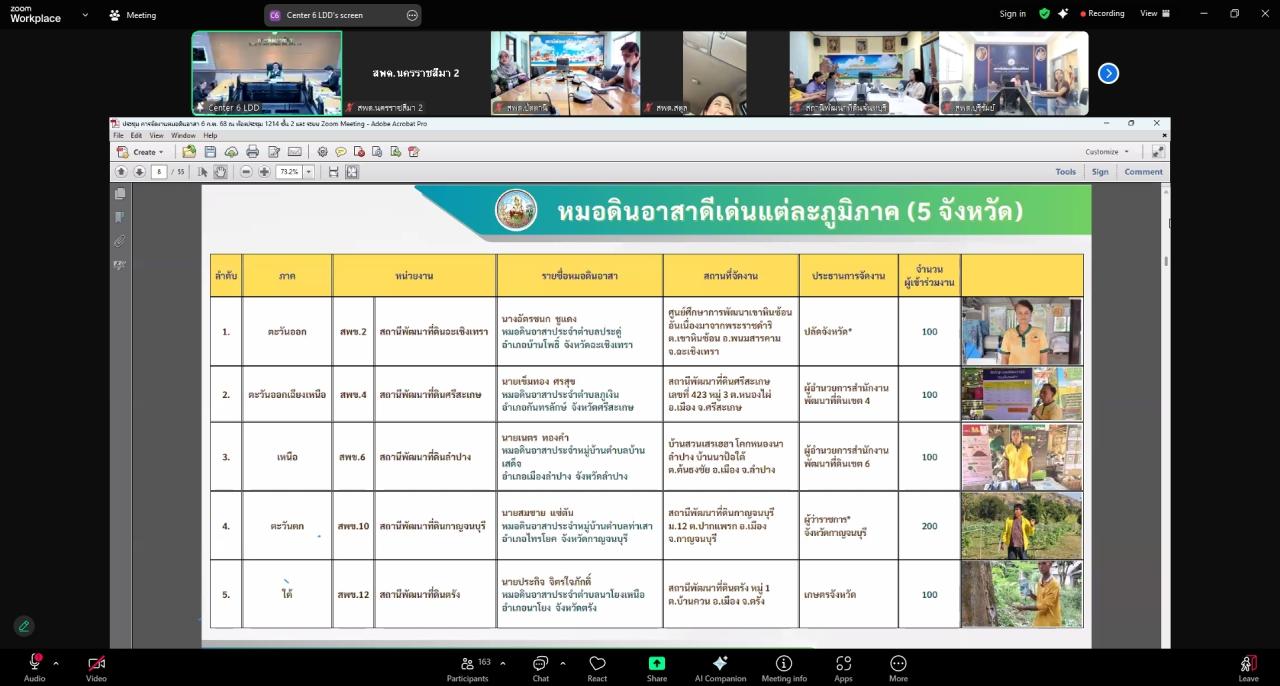Open the File menu in Acrobat
This screenshot has width=1280, height=686.
point(117,135)
